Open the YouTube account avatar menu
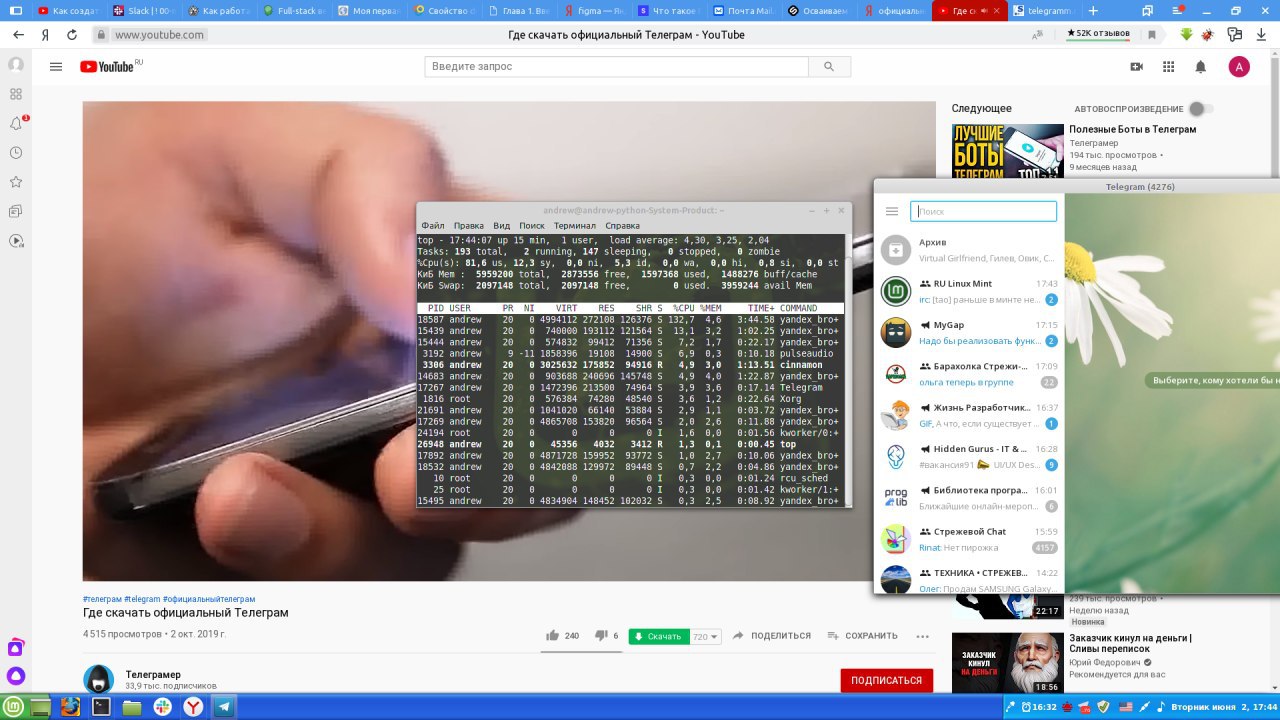 (x=1239, y=67)
